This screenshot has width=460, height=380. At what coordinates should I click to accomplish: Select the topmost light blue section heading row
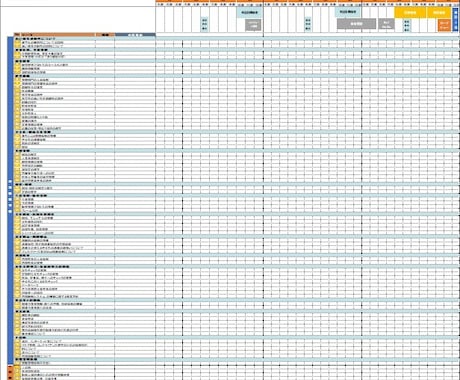[237, 39]
